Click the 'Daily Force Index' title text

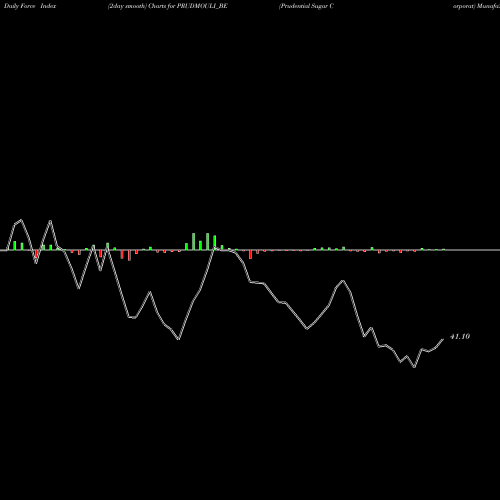pyautogui.click(x=30, y=6)
